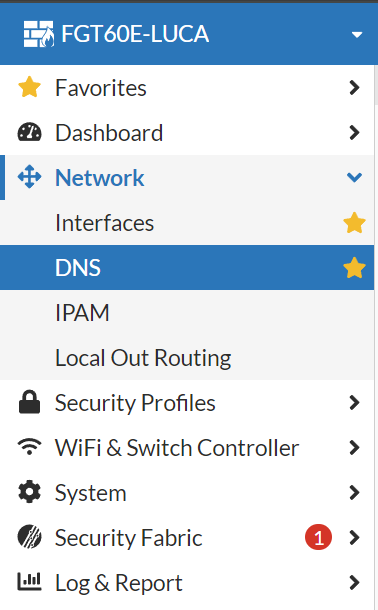Click the Security Profiles lock icon

pyautogui.click(x=30, y=402)
